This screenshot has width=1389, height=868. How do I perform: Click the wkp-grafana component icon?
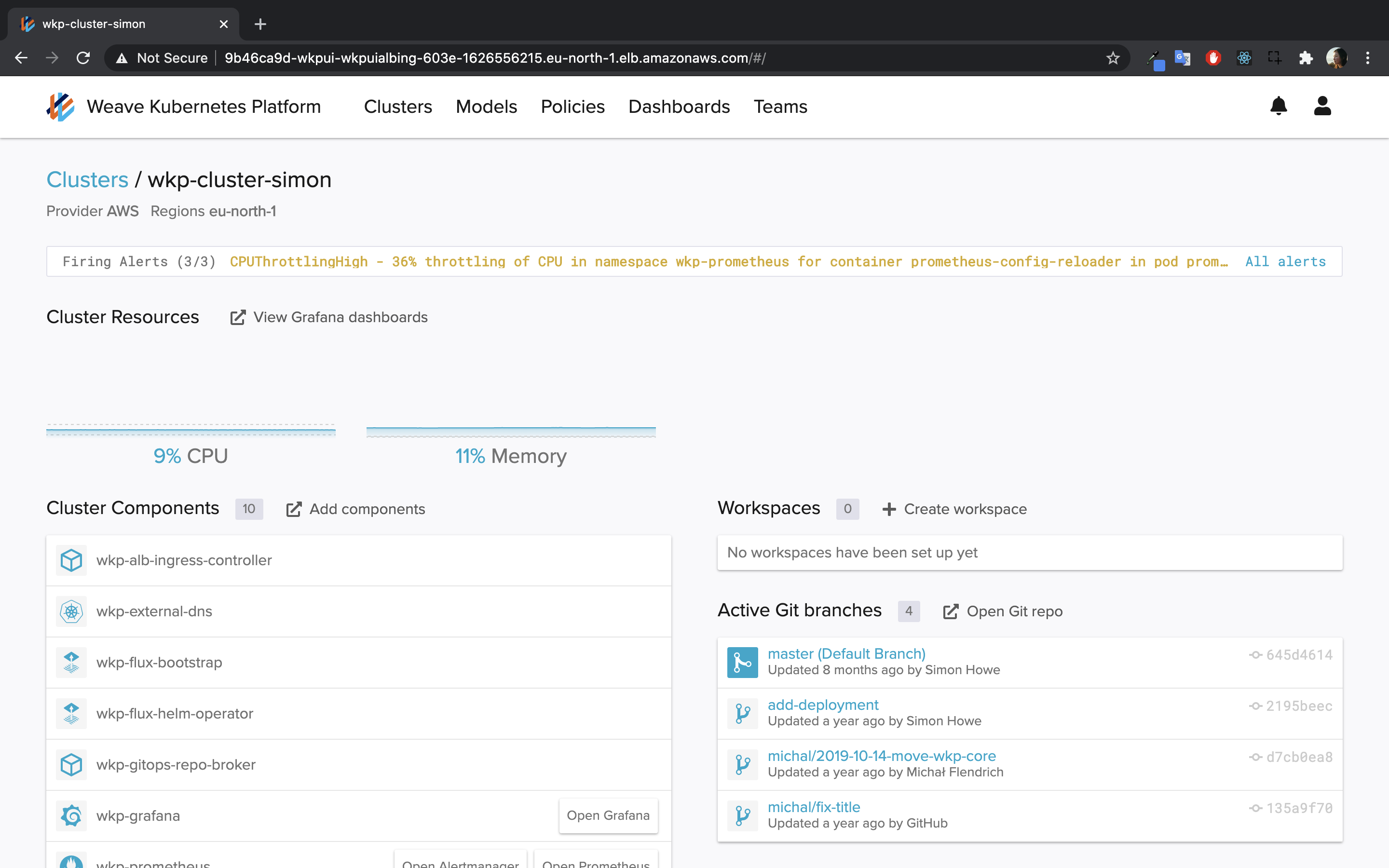point(71,816)
